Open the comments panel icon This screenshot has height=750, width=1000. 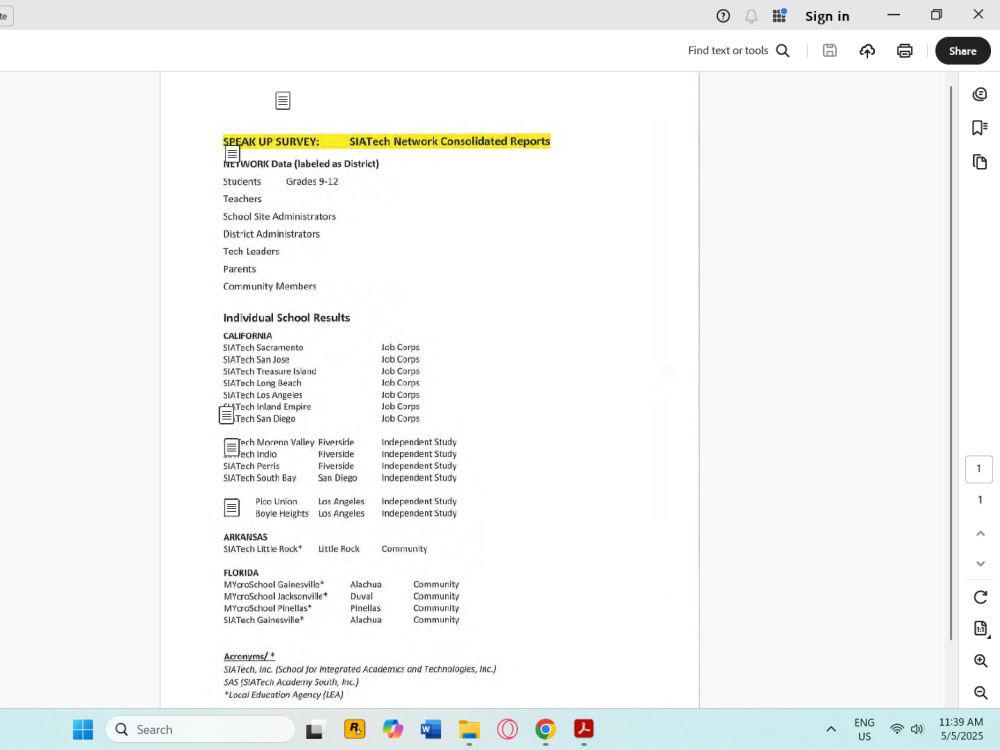click(980, 94)
